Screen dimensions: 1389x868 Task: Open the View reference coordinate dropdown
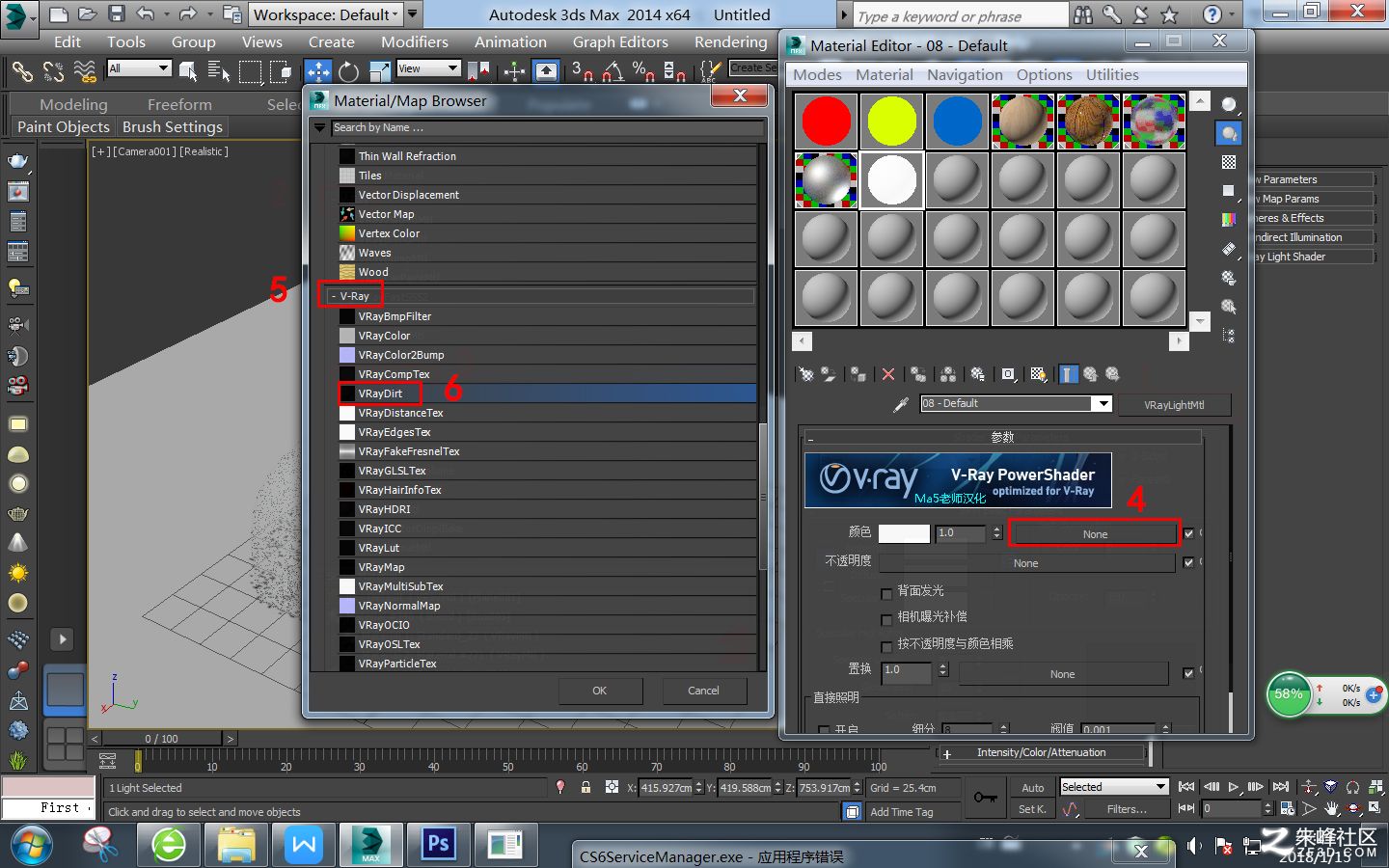point(428,68)
